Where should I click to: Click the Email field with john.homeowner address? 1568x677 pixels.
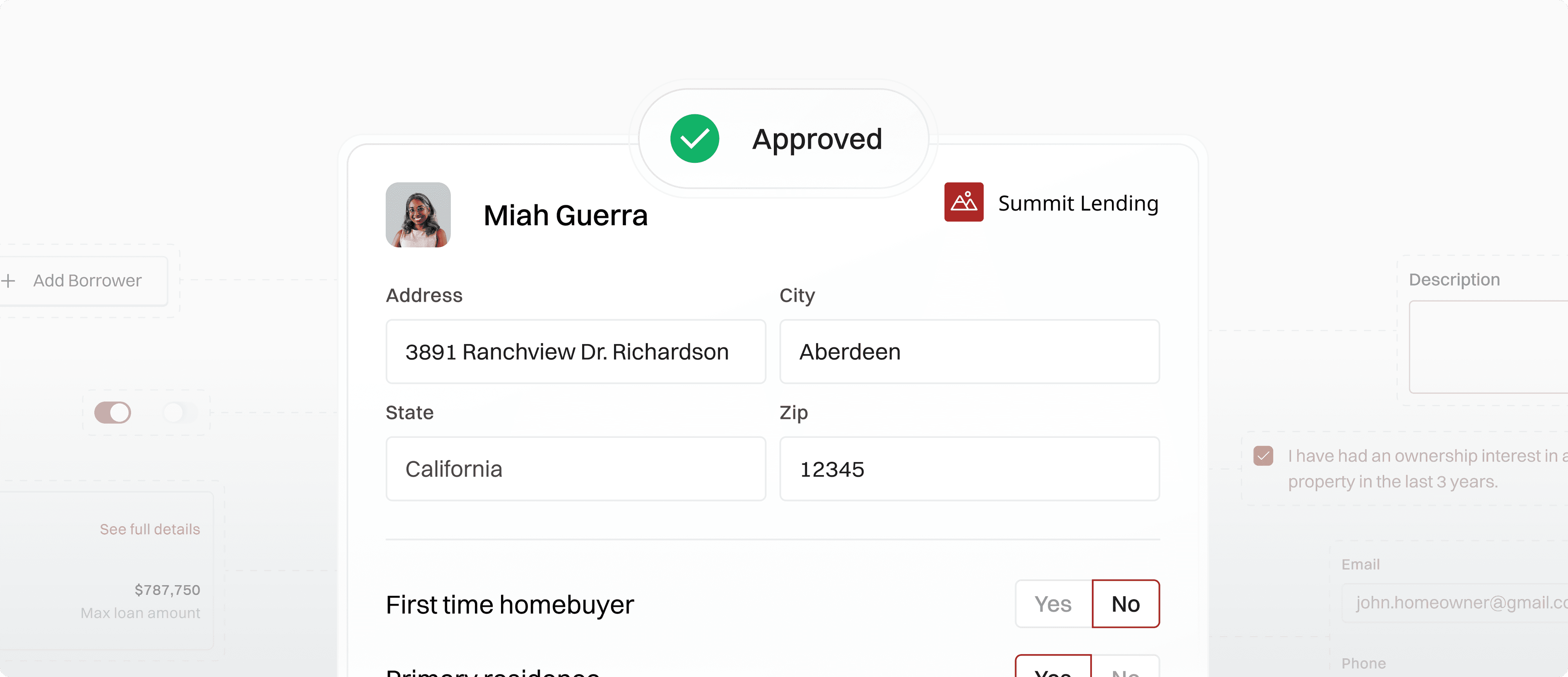pyautogui.click(x=1455, y=602)
